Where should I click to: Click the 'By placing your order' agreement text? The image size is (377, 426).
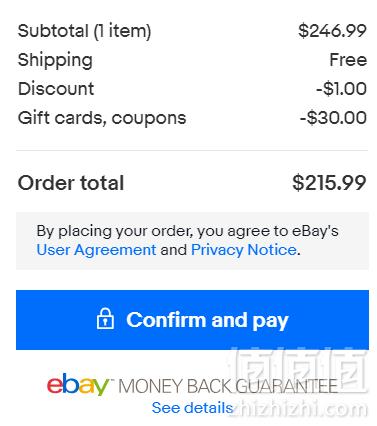[x=187, y=231]
